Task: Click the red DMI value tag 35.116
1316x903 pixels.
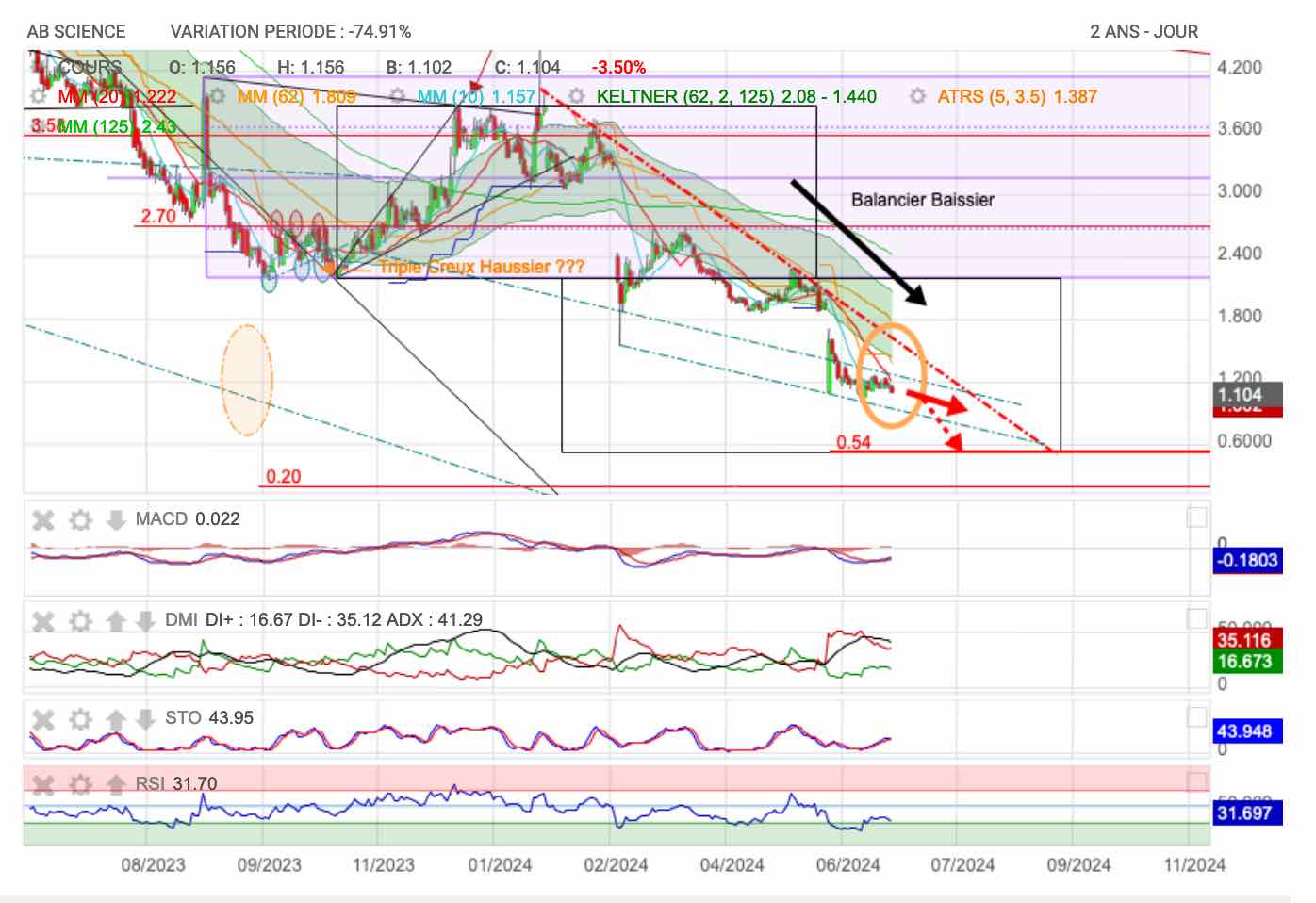Action: [x=1246, y=640]
